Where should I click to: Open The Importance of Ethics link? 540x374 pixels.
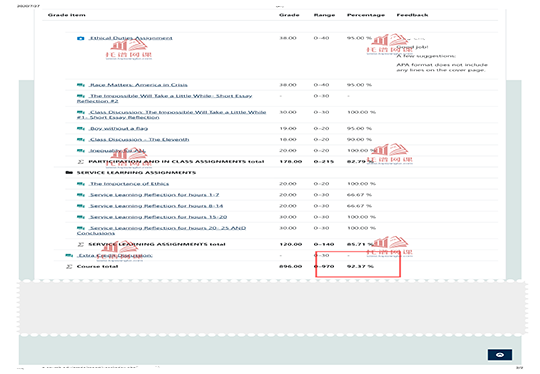point(129,184)
